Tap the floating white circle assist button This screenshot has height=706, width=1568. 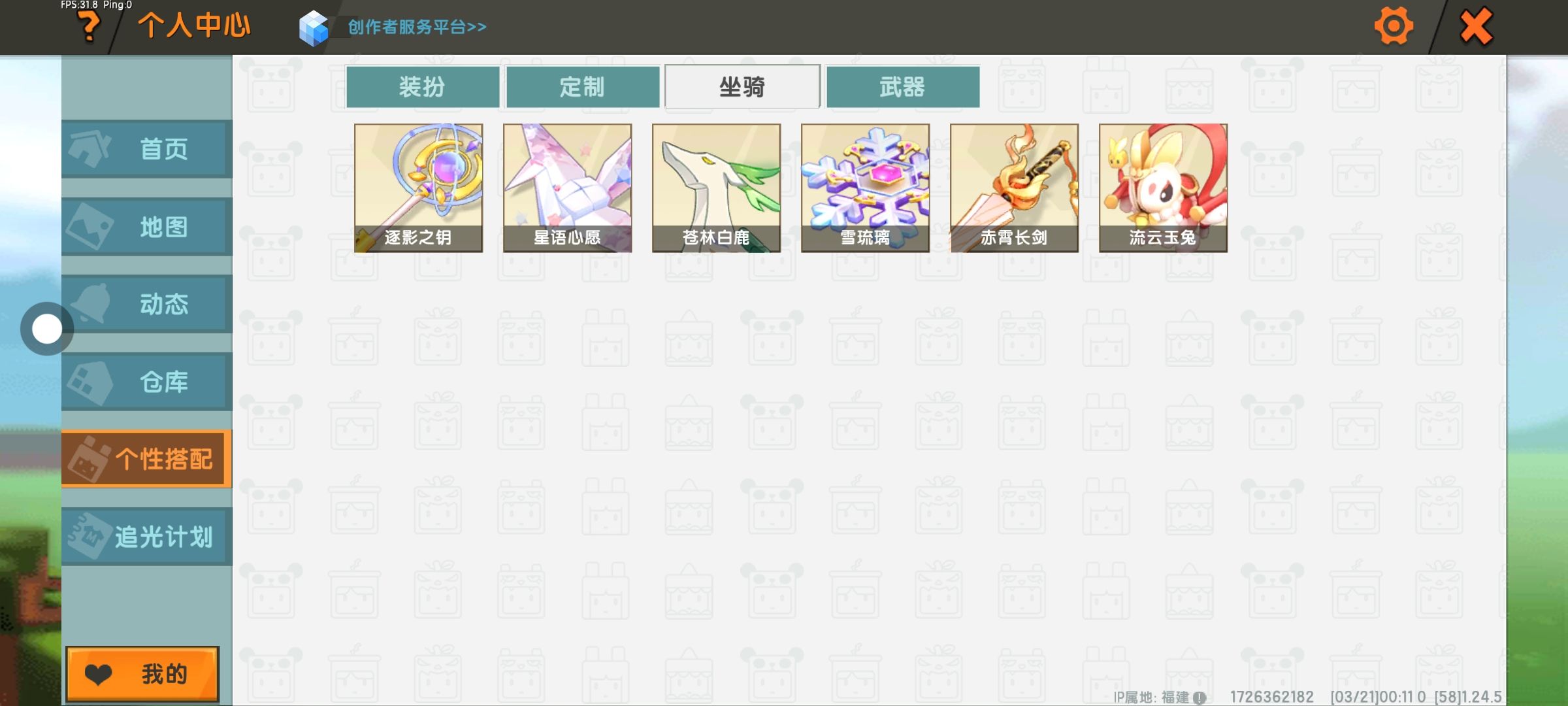coord(46,329)
